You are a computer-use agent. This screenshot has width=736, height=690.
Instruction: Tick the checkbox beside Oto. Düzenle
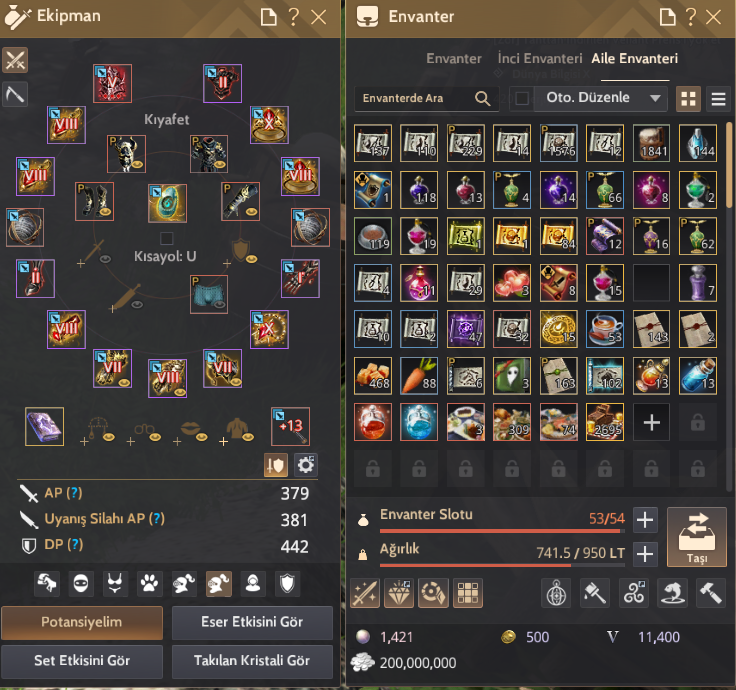(x=521, y=99)
